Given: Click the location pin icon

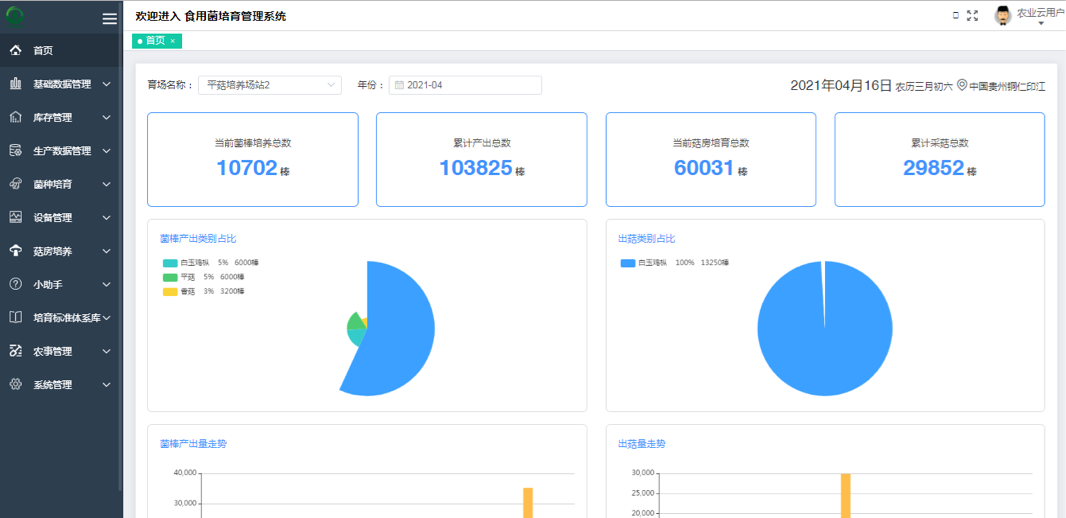Looking at the screenshot, I should click(x=962, y=86).
